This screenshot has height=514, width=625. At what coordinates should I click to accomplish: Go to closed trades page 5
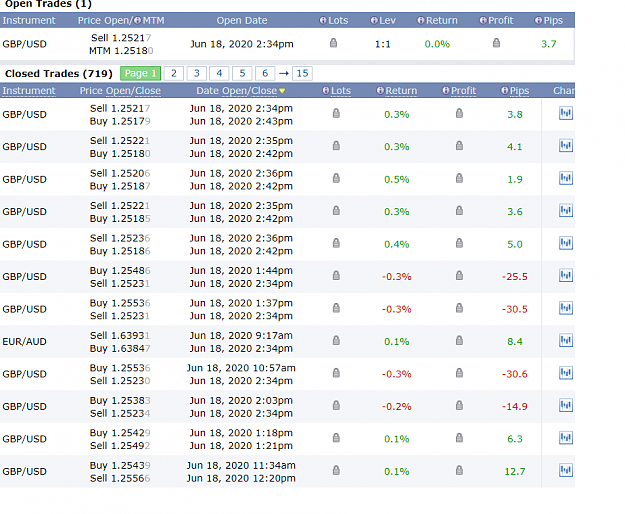[x=242, y=73]
